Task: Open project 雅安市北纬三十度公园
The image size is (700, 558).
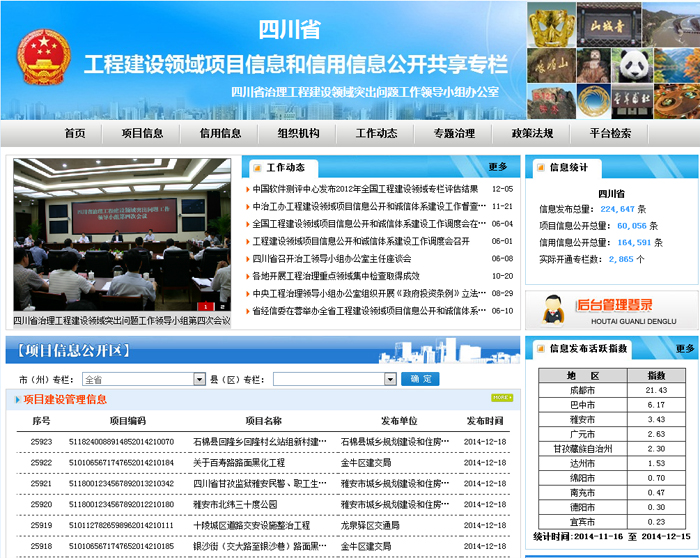Action: coord(235,504)
